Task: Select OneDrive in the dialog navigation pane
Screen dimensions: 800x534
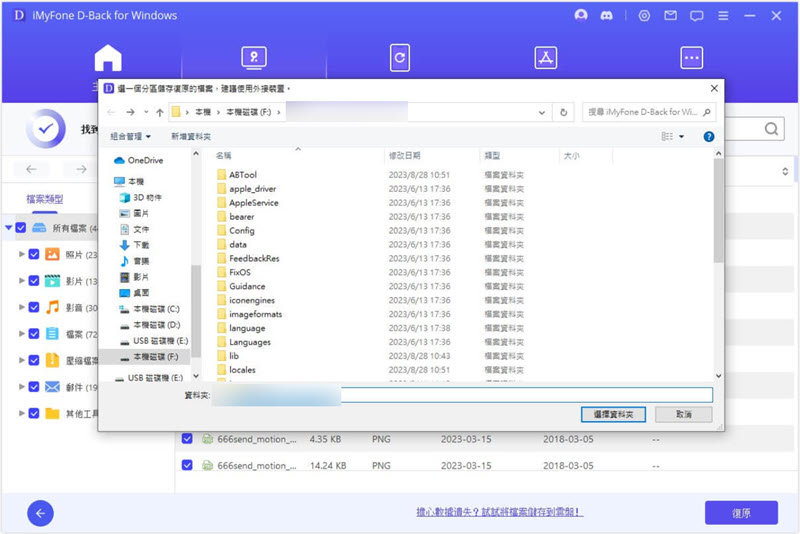Action: coord(138,160)
